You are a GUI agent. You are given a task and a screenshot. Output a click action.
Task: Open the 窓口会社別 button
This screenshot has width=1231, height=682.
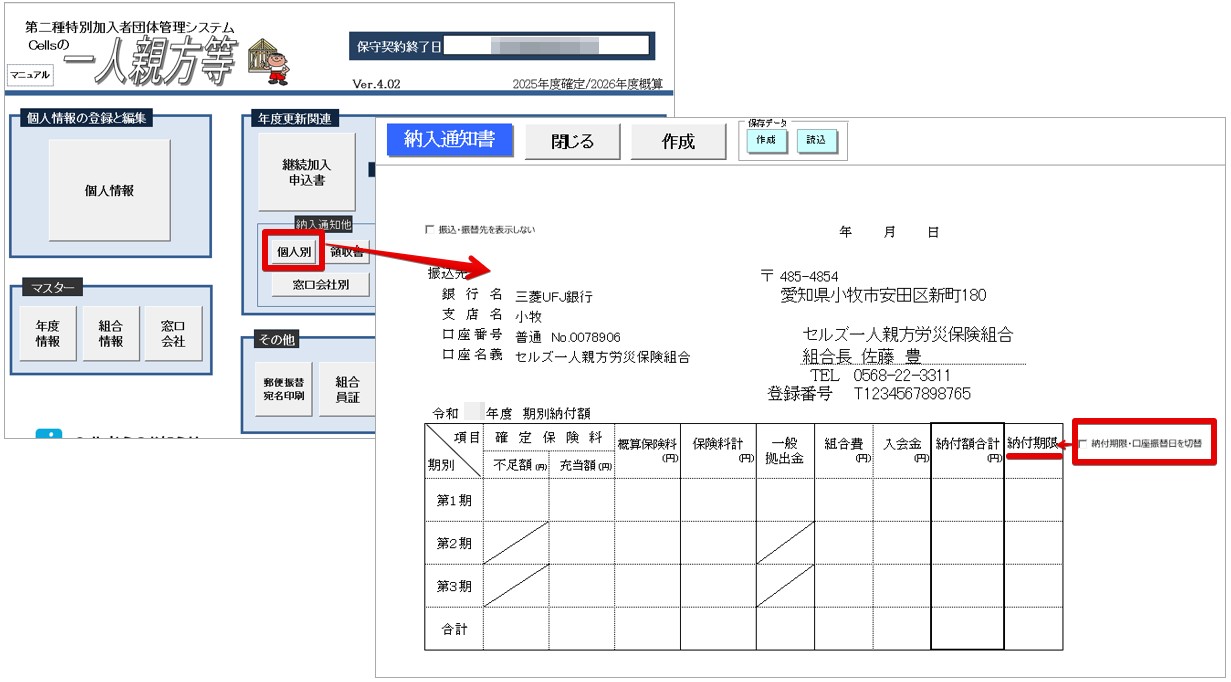(320, 284)
